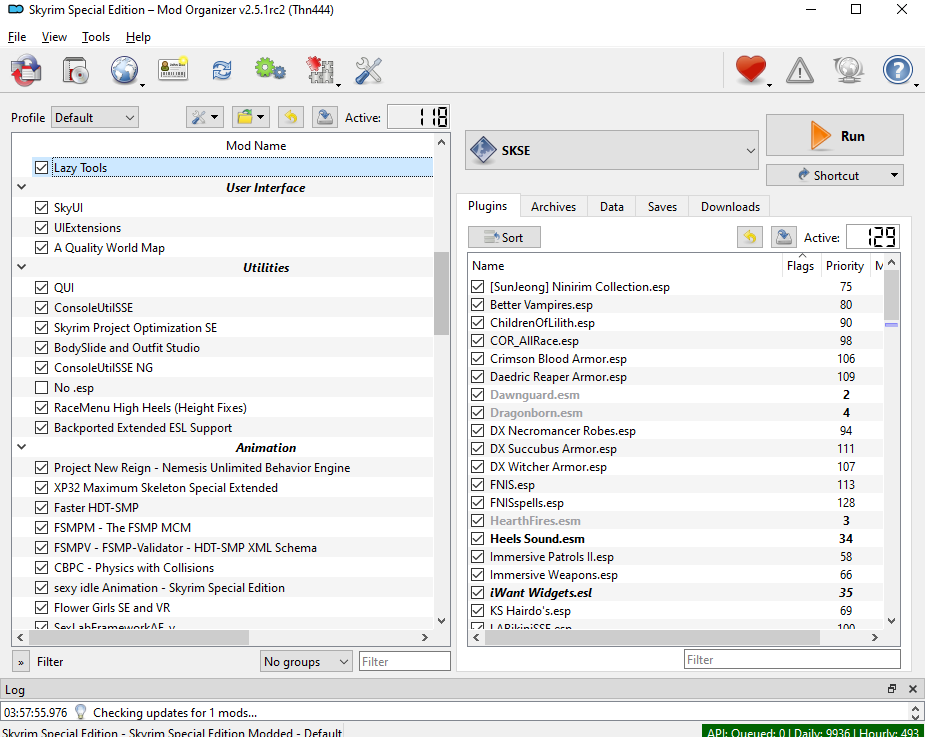This screenshot has height=737, width=925.
Task: Click the Refresh arrows icon
Action: pos(221,70)
